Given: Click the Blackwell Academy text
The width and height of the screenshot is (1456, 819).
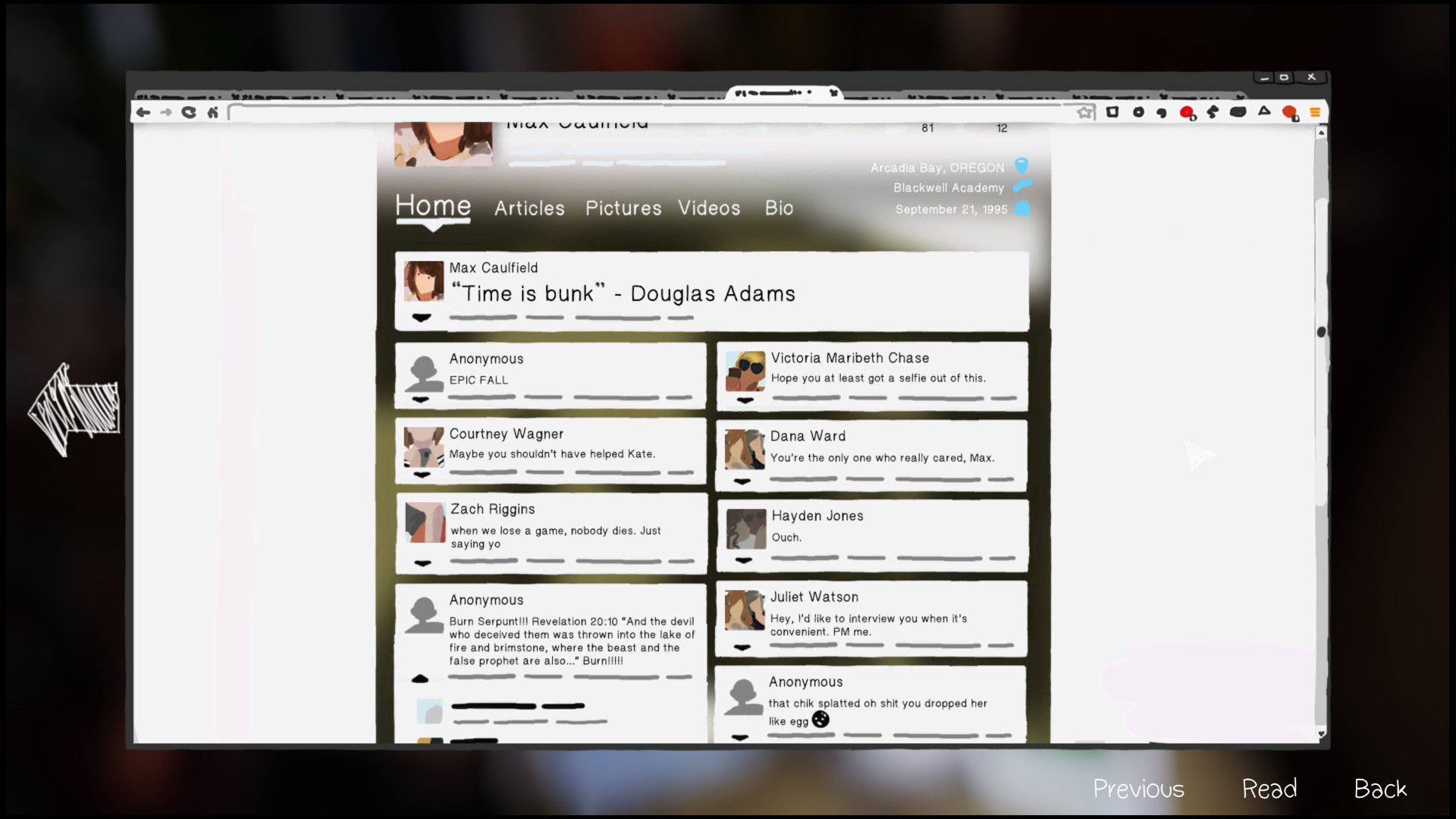Looking at the screenshot, I should [949, 187].
